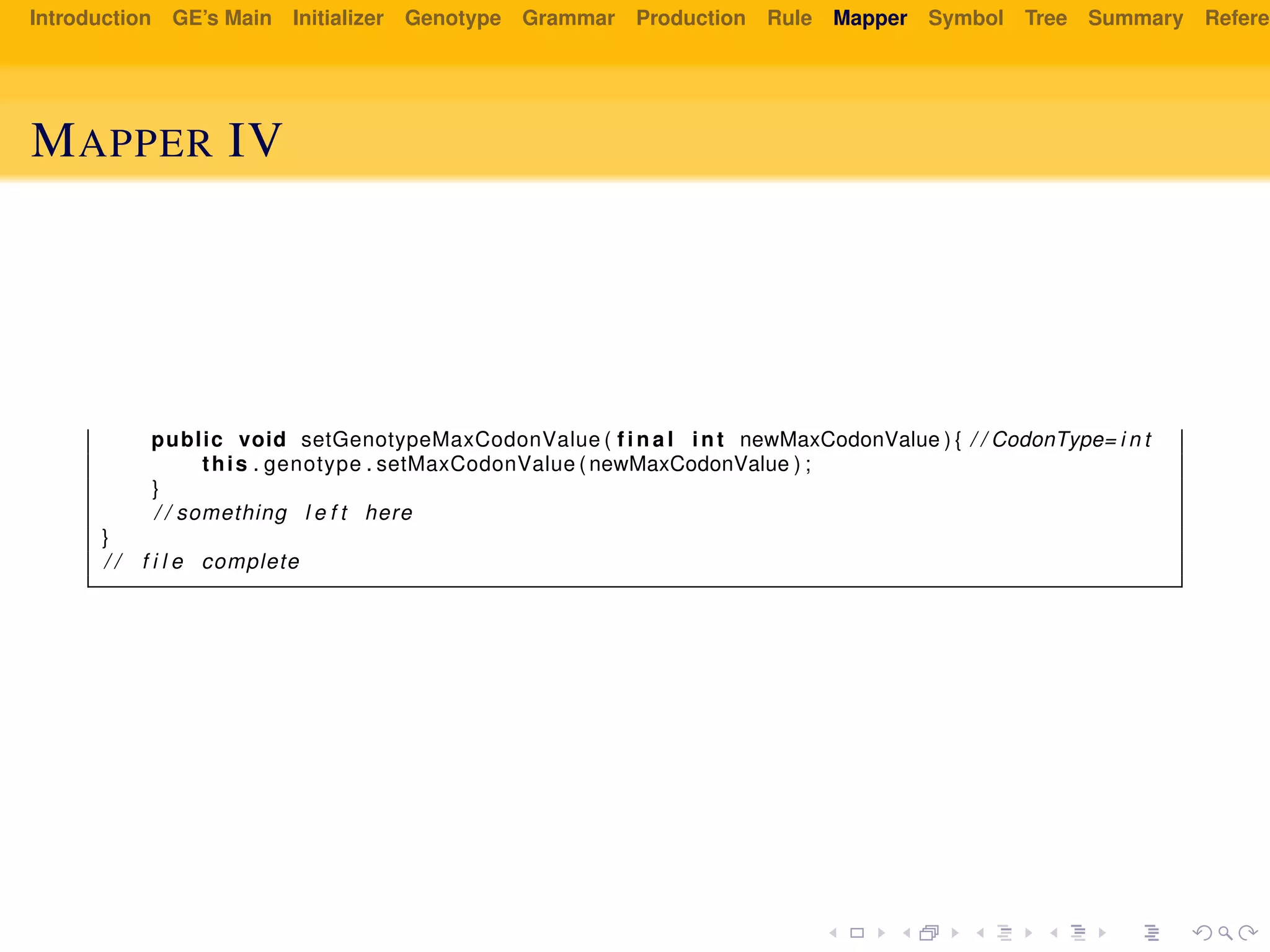Screen dimensions: 1270x952
Task: Go to the Symbol section
Action: [966, 18]
